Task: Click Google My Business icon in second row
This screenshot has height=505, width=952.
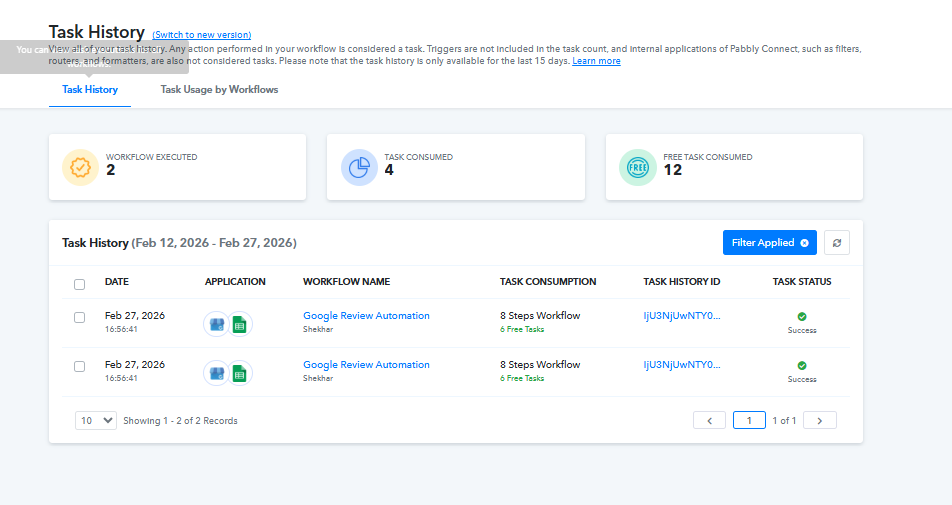Action: (217, 373)
